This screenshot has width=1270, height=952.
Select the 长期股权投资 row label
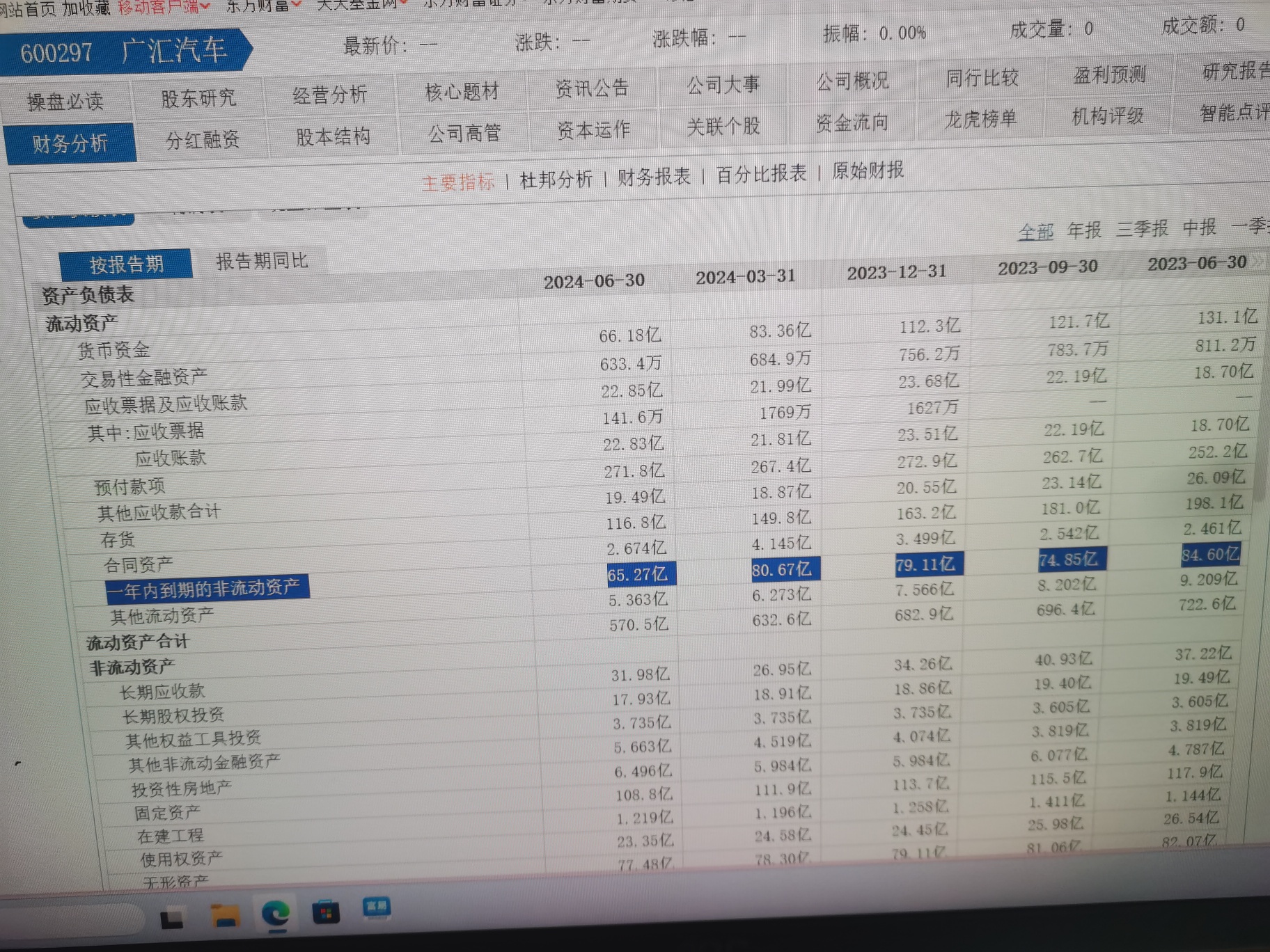click(173, 715)
